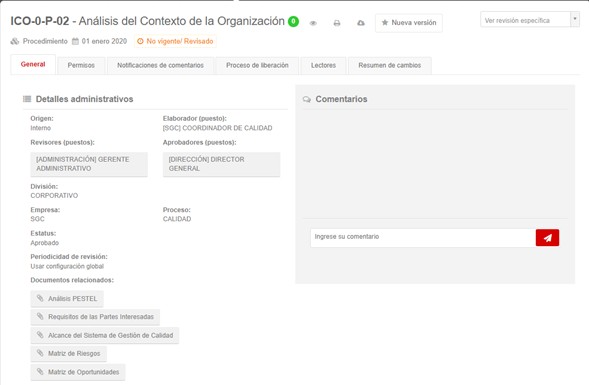This screenshot has width=589, height=385.
Task: Click calendar icon next to 01 enero 2020
Action: (x=76, y=41)
